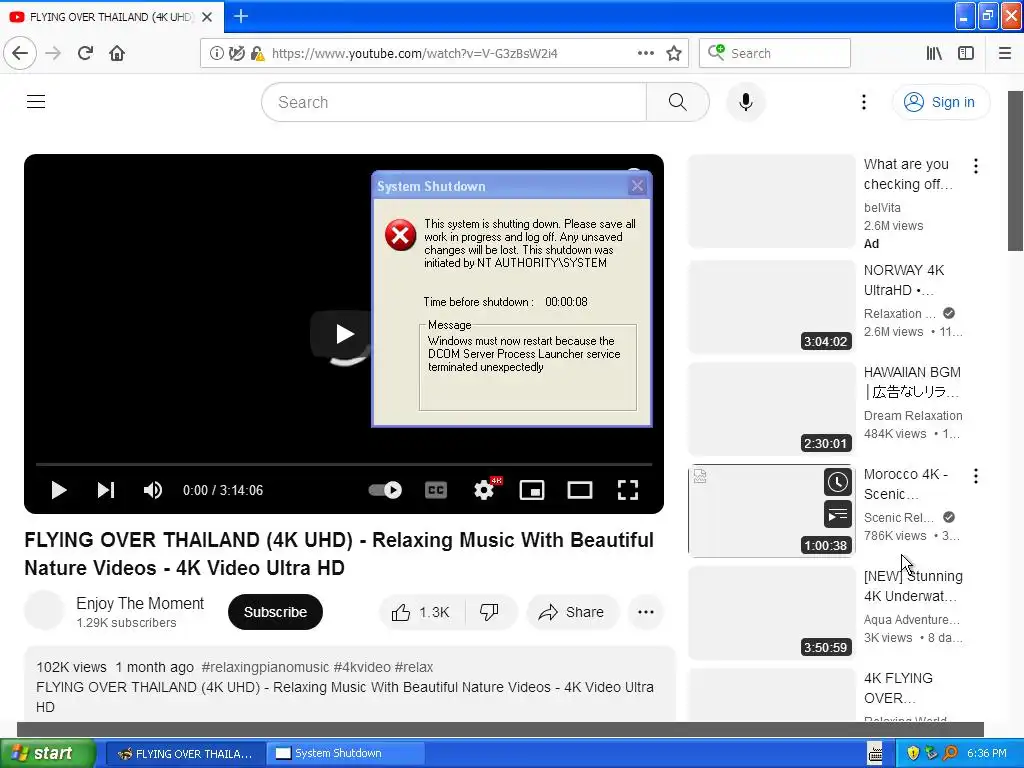Mute the video with the speaker icon

point(152,490)
